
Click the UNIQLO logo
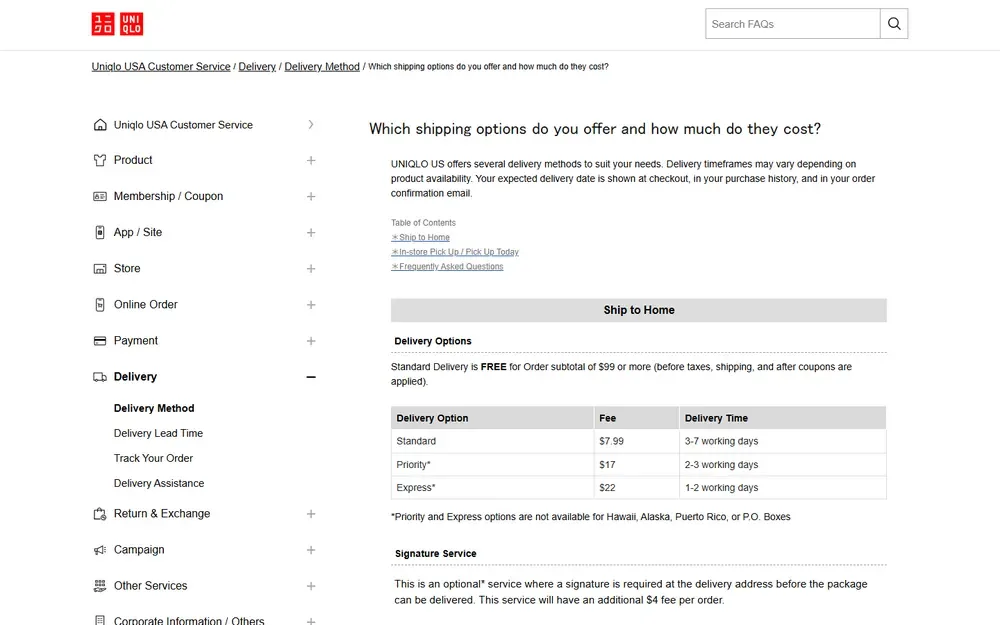click(117, 24)
